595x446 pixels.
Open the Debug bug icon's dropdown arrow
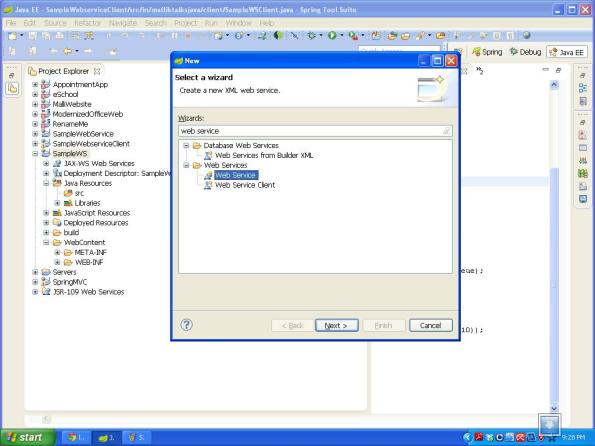click(321, 36)
